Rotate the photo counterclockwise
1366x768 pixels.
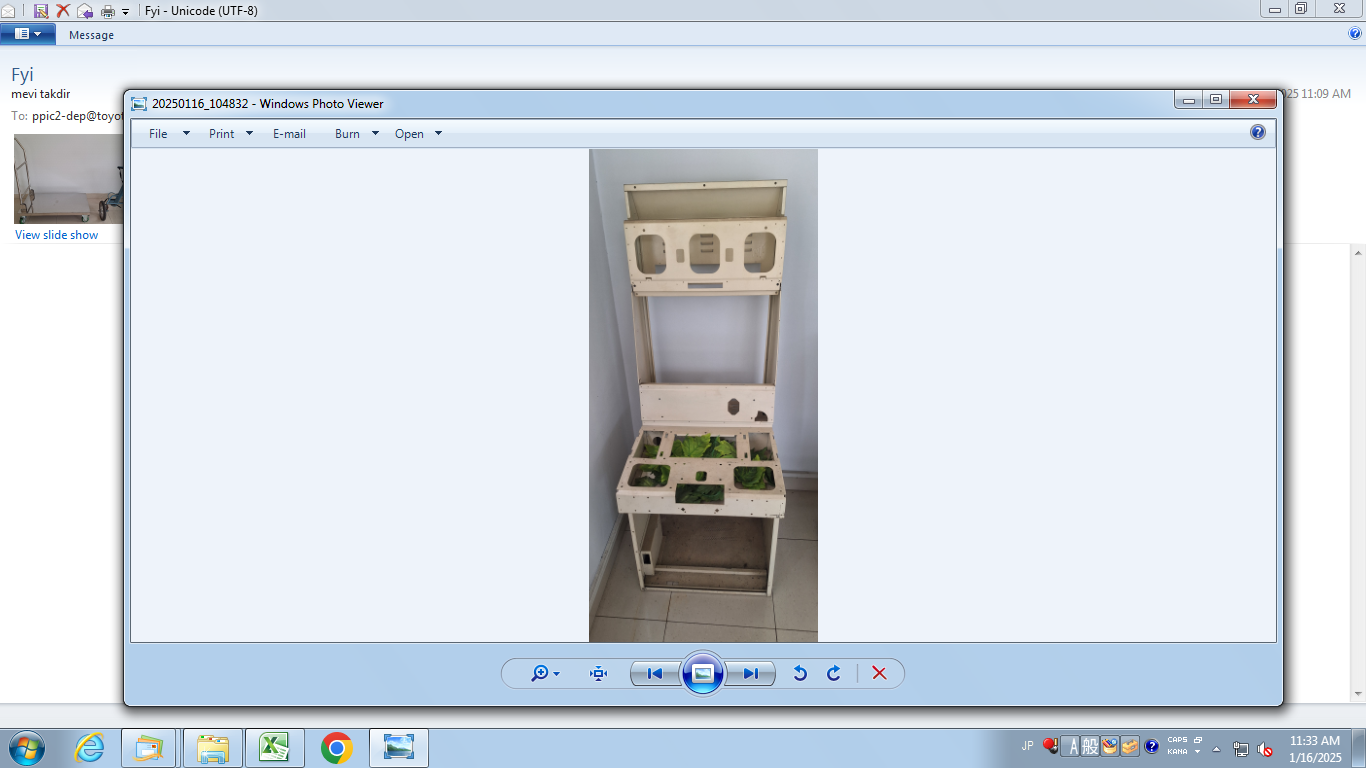(800, 674)
